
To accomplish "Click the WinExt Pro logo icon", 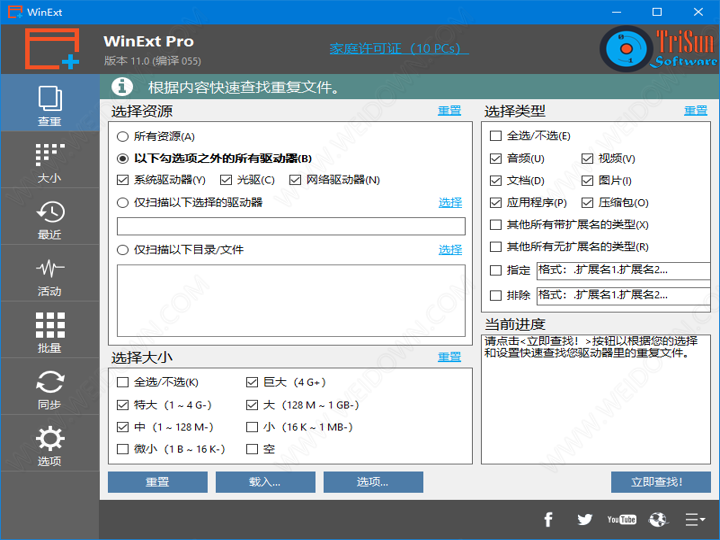I will pyautogui.click(x=51, y=49).
